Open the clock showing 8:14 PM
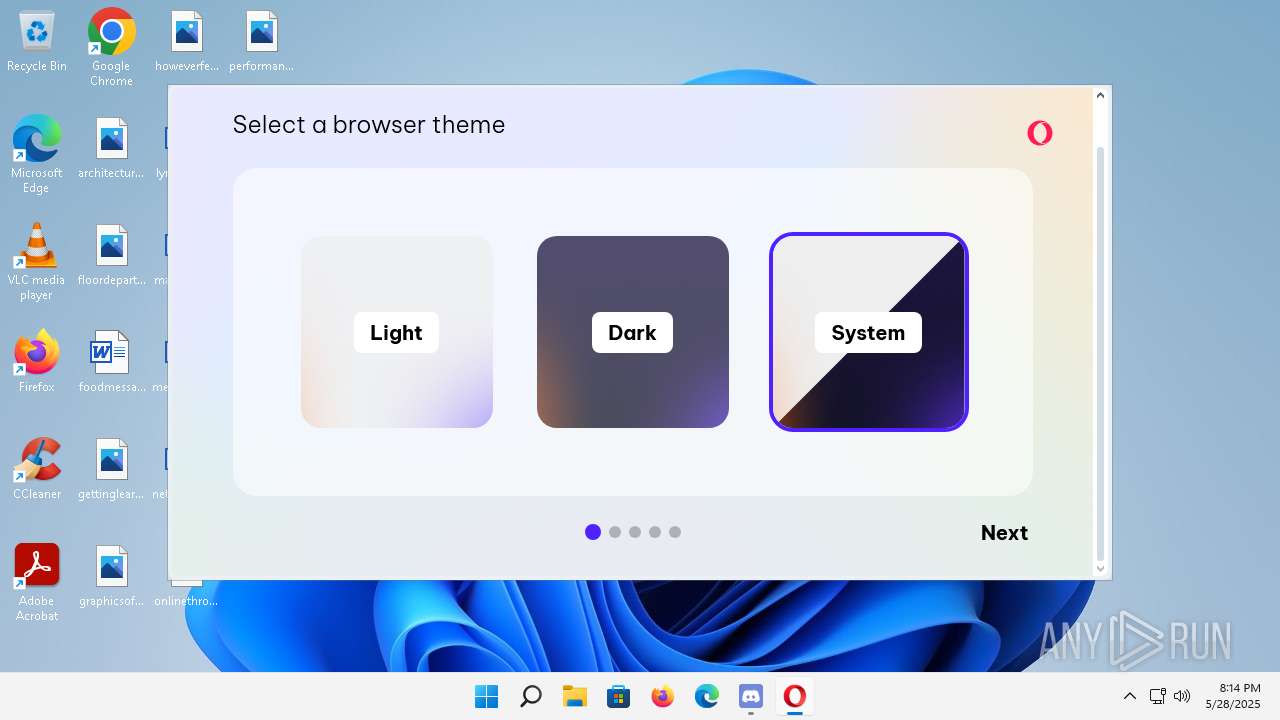This screenshot has width=1280, height=720. [1234, 696]
